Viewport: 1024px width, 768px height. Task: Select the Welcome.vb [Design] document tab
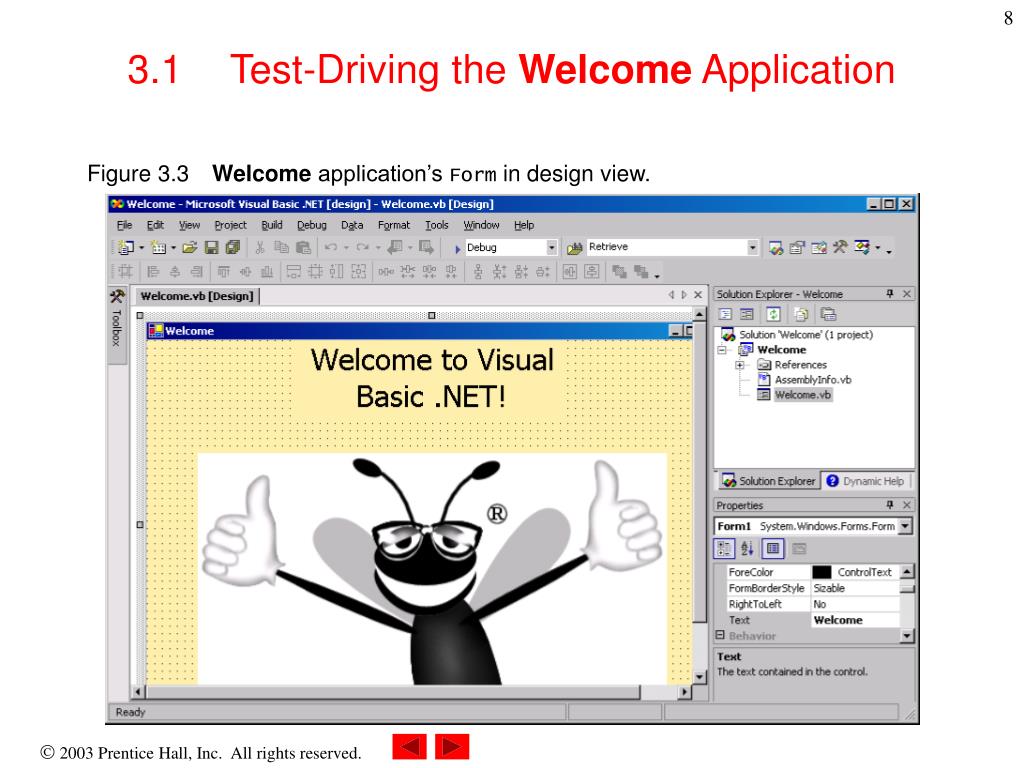coord(197,296)
